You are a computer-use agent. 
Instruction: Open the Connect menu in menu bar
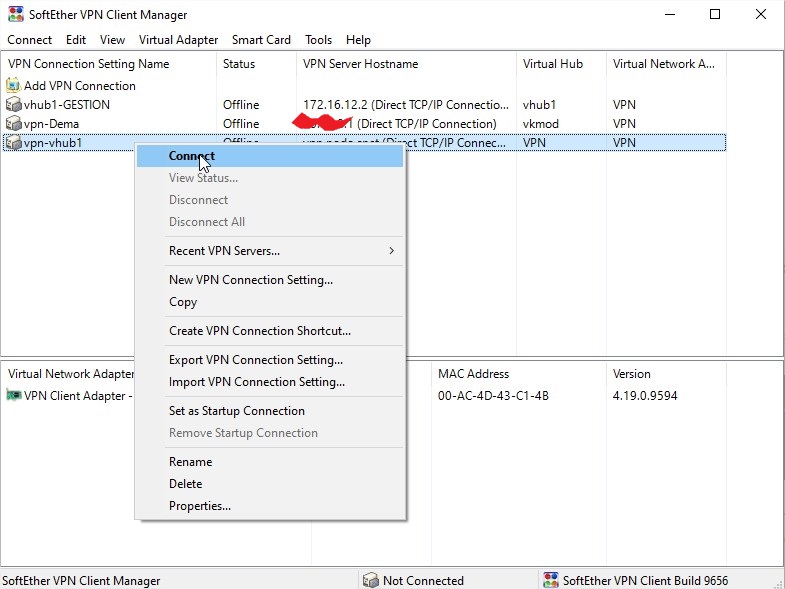pyautogui.click(x=30, y=40)
